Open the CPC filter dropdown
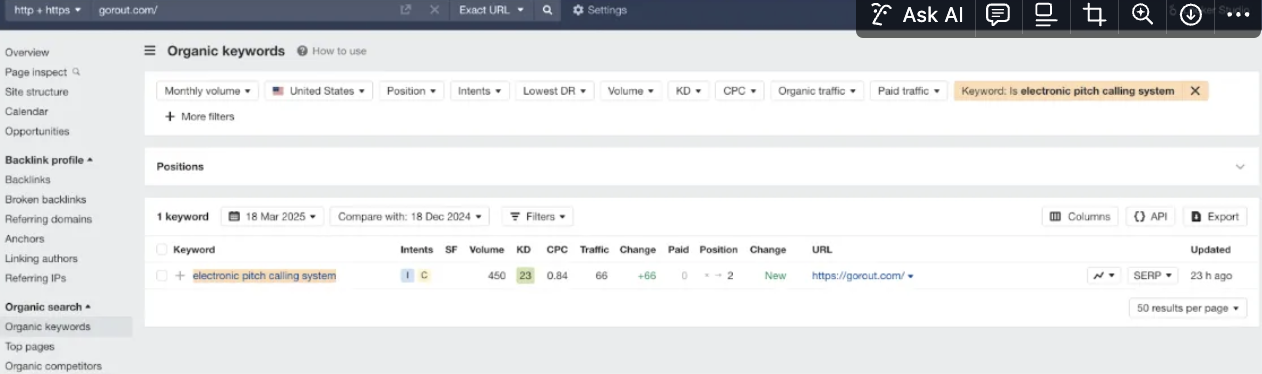 [x=740, y=91]
